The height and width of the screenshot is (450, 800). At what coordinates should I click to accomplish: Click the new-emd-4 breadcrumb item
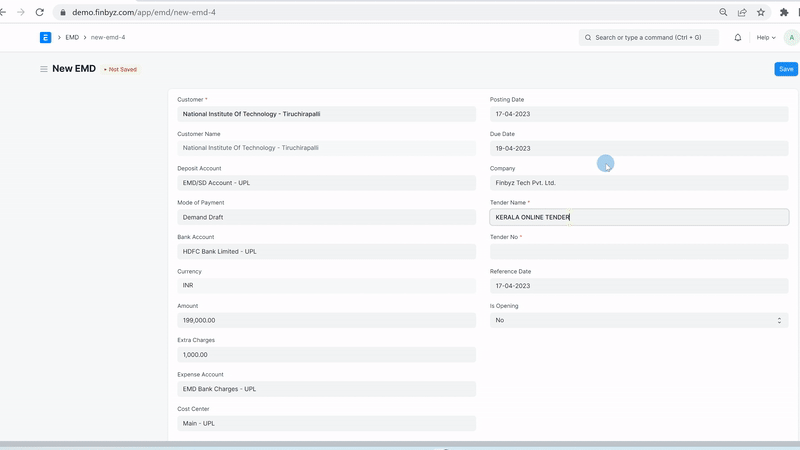[x=108, y=37]
